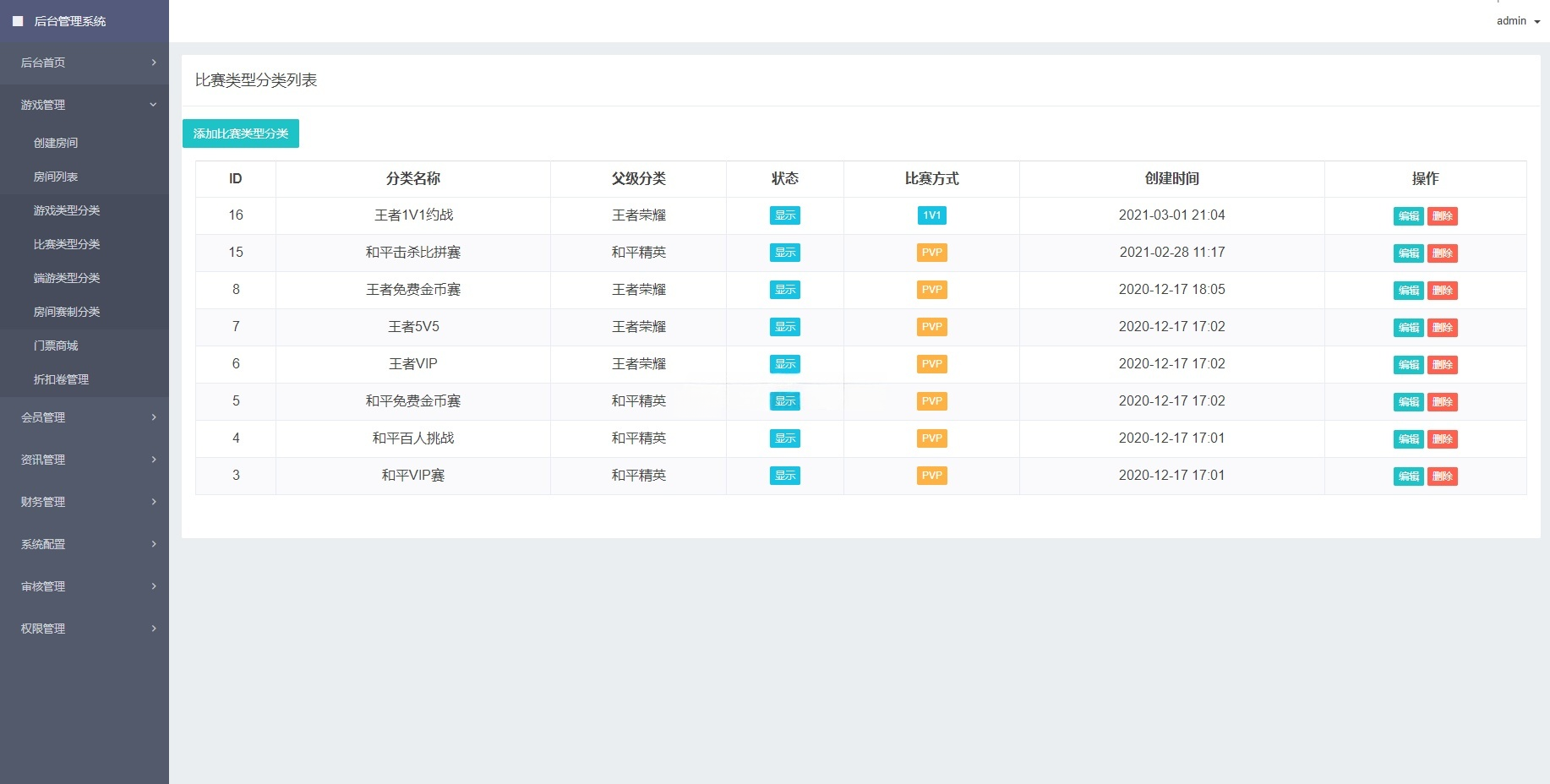Click 编辑 for 和平VIP赛 row
The width and height of the screenshot is (1550, 784).
pos(1407,476)
